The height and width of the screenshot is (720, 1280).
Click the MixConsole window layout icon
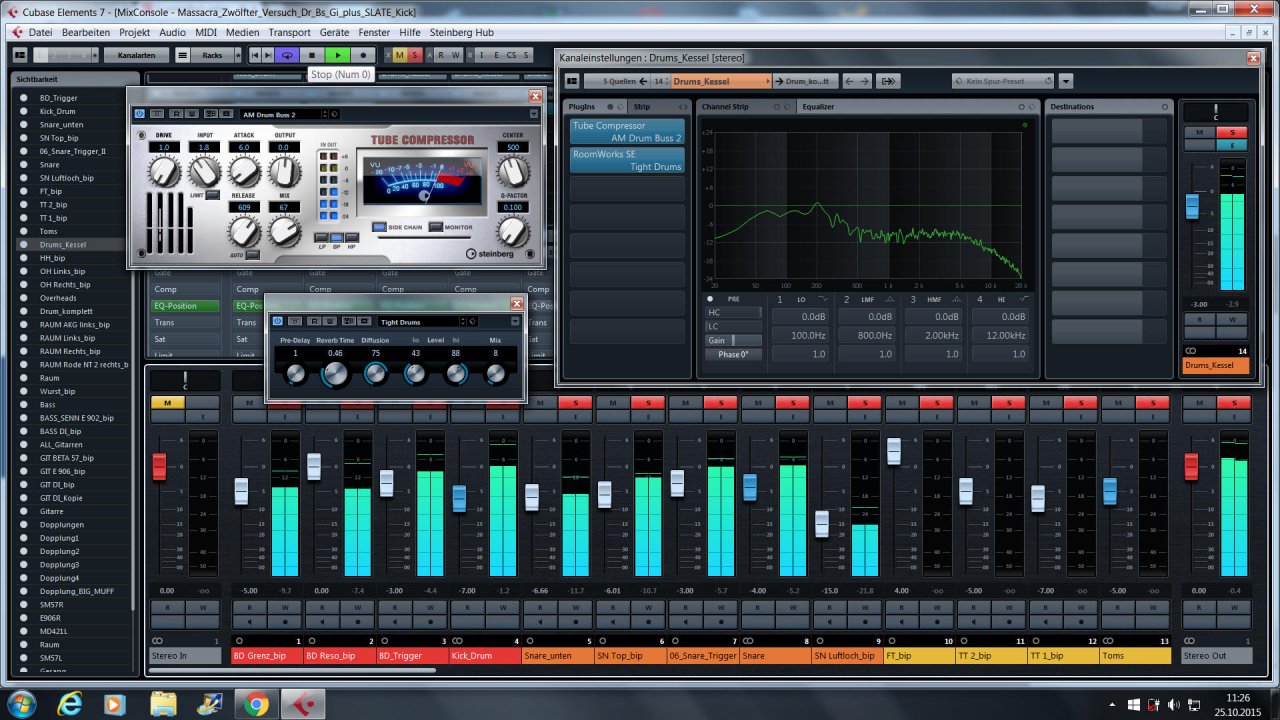click(x=19, y=55)
